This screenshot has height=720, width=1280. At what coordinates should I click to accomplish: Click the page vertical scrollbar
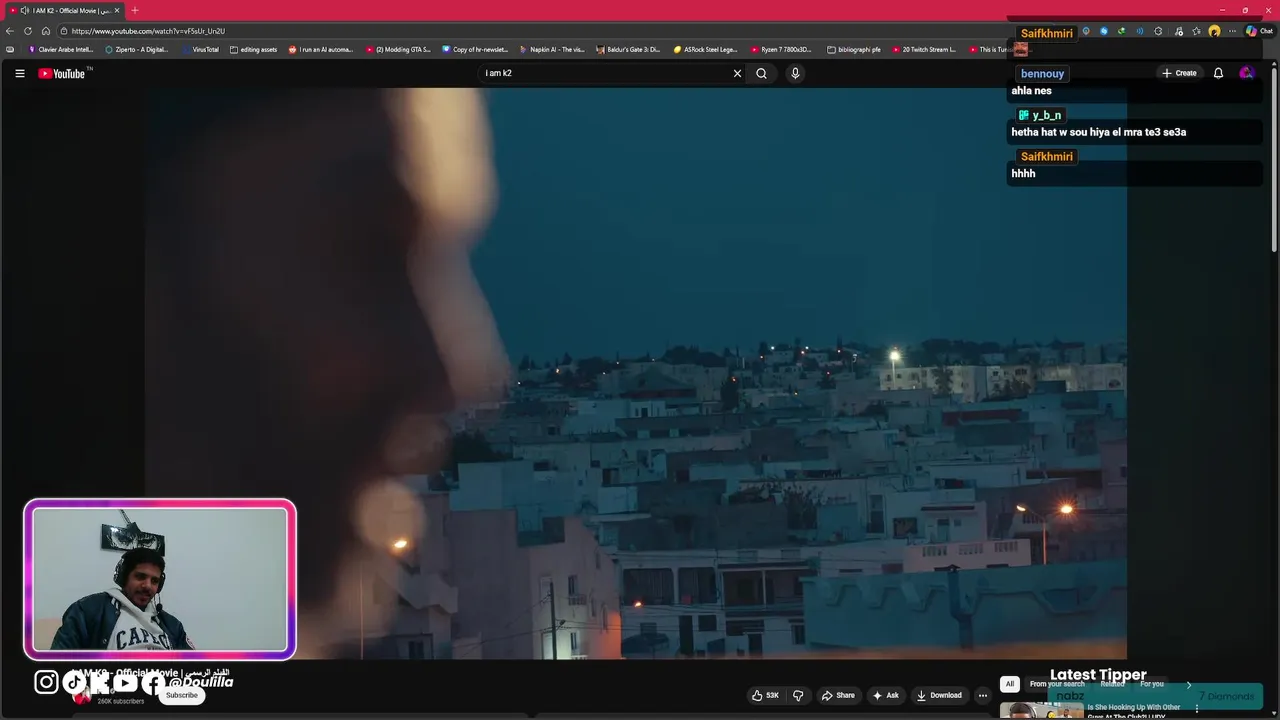point(1274,160)
